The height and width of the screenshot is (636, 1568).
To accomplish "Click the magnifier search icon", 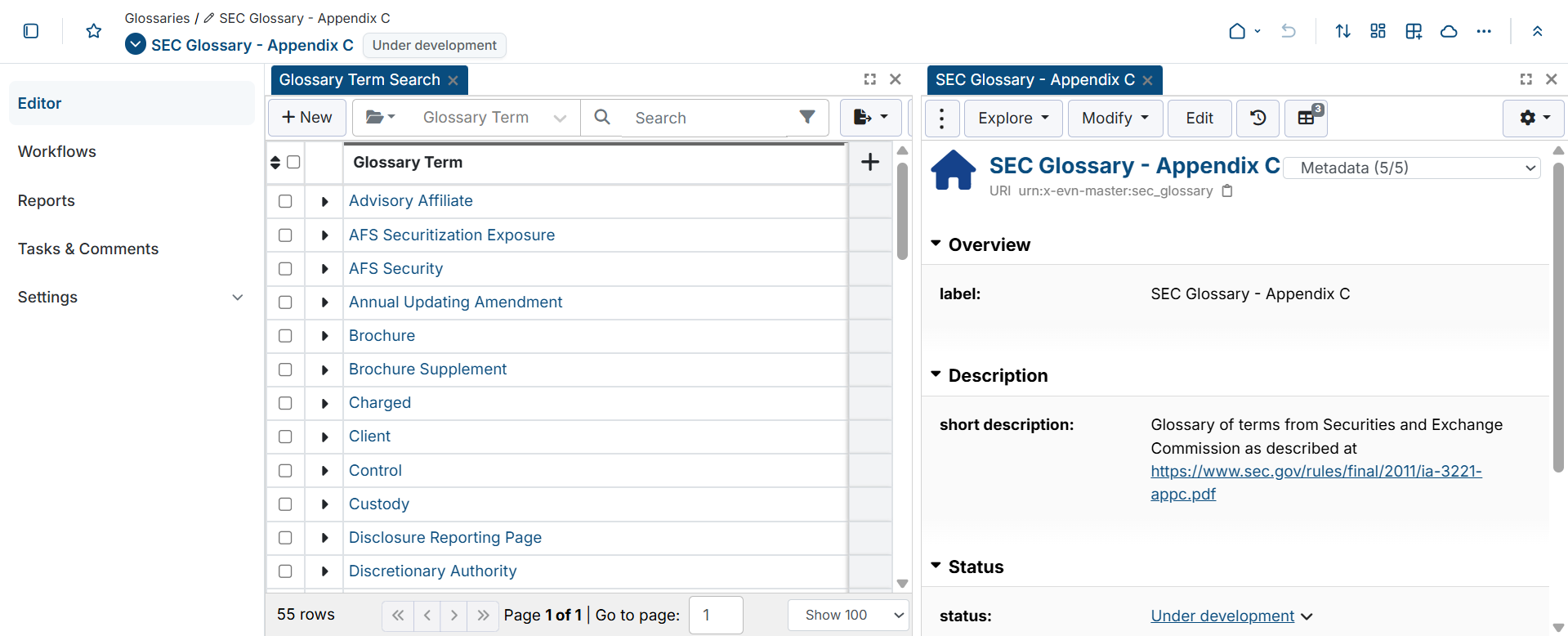I will 602,118.
